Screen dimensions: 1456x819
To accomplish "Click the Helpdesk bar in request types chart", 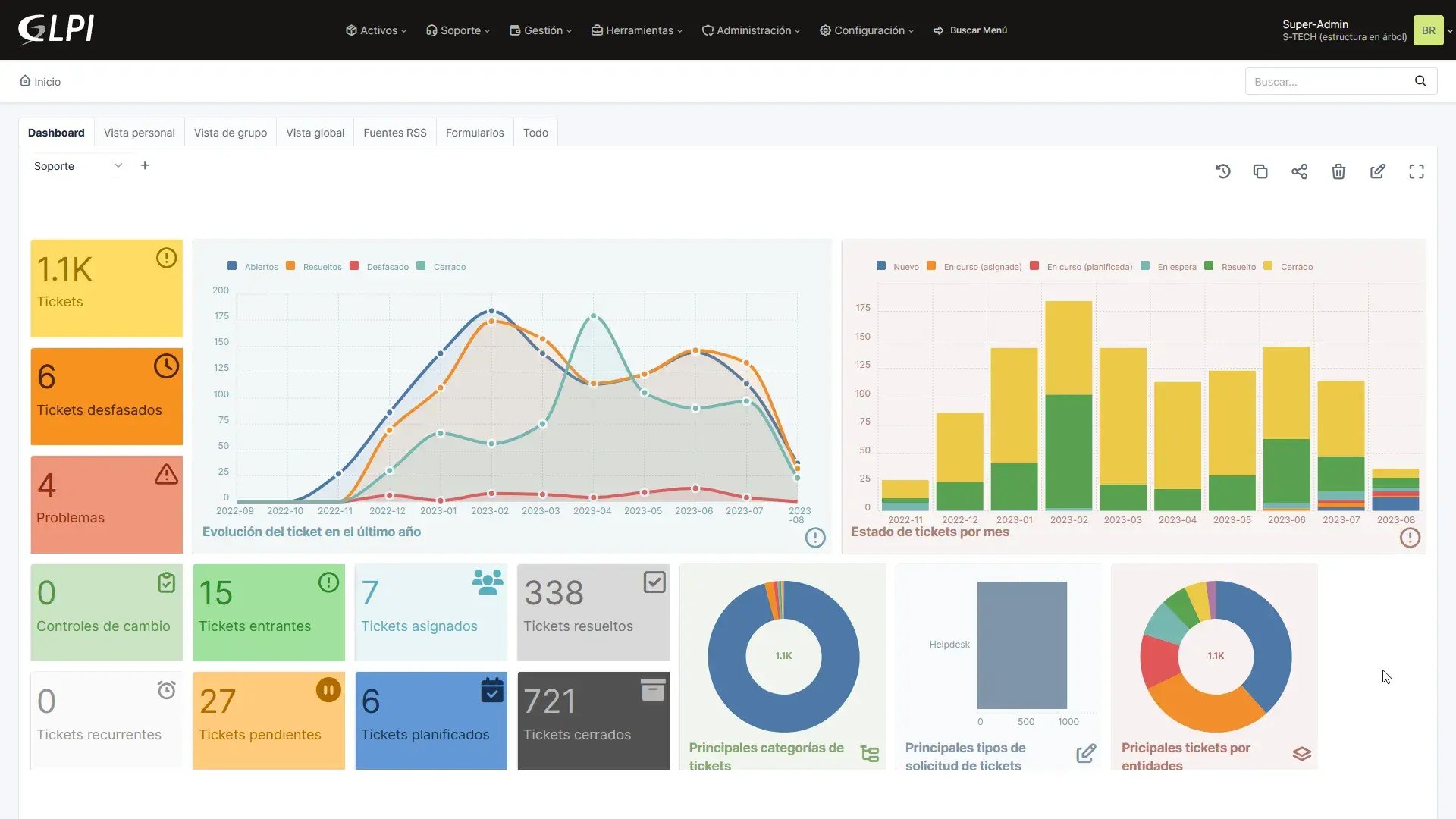I will coord(1021,645).
